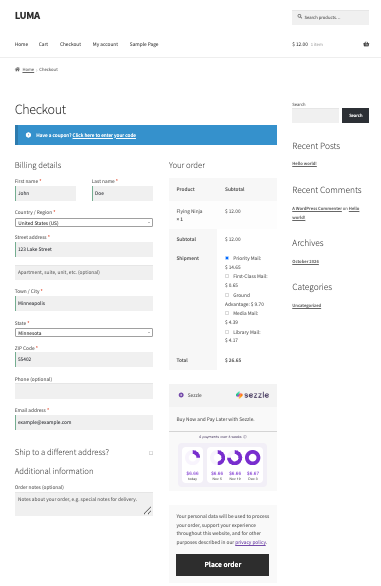Image resolution: width=381 pixels, height=586 pixels.
Task: Click the sidebar Search button
Action: [x=356, y=115]
